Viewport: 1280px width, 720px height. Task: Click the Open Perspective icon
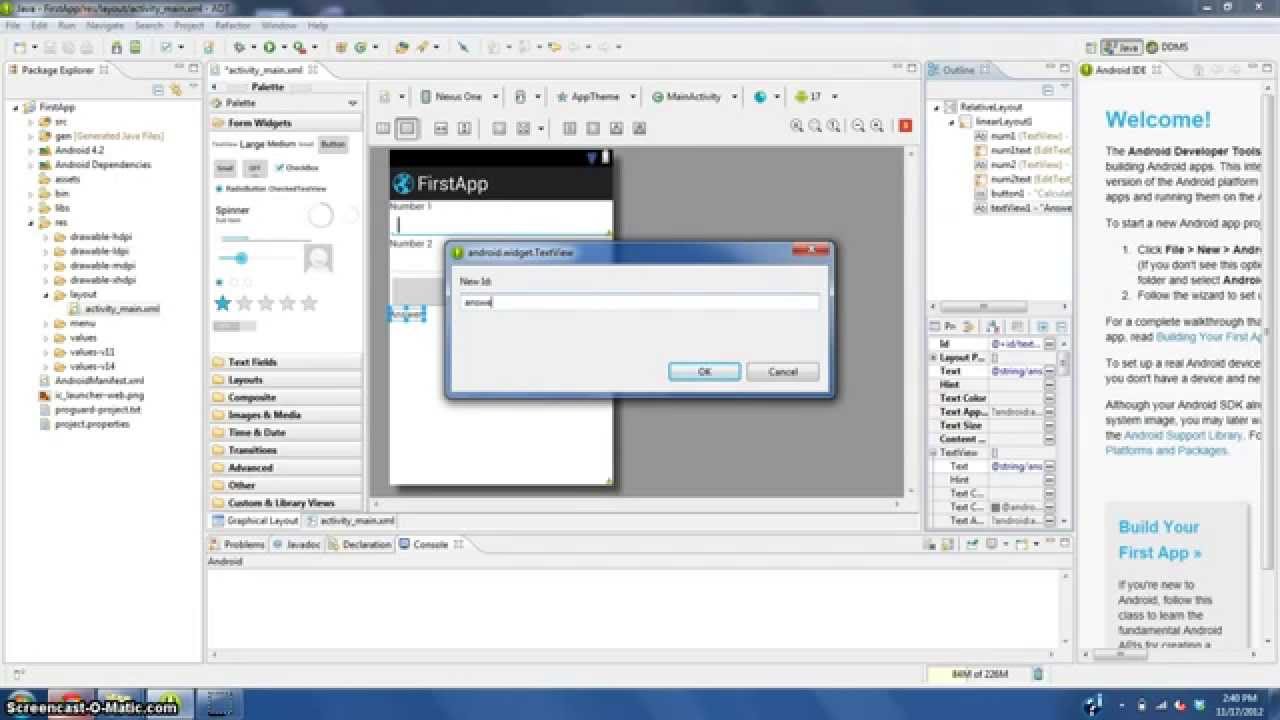coord(1091,47)
